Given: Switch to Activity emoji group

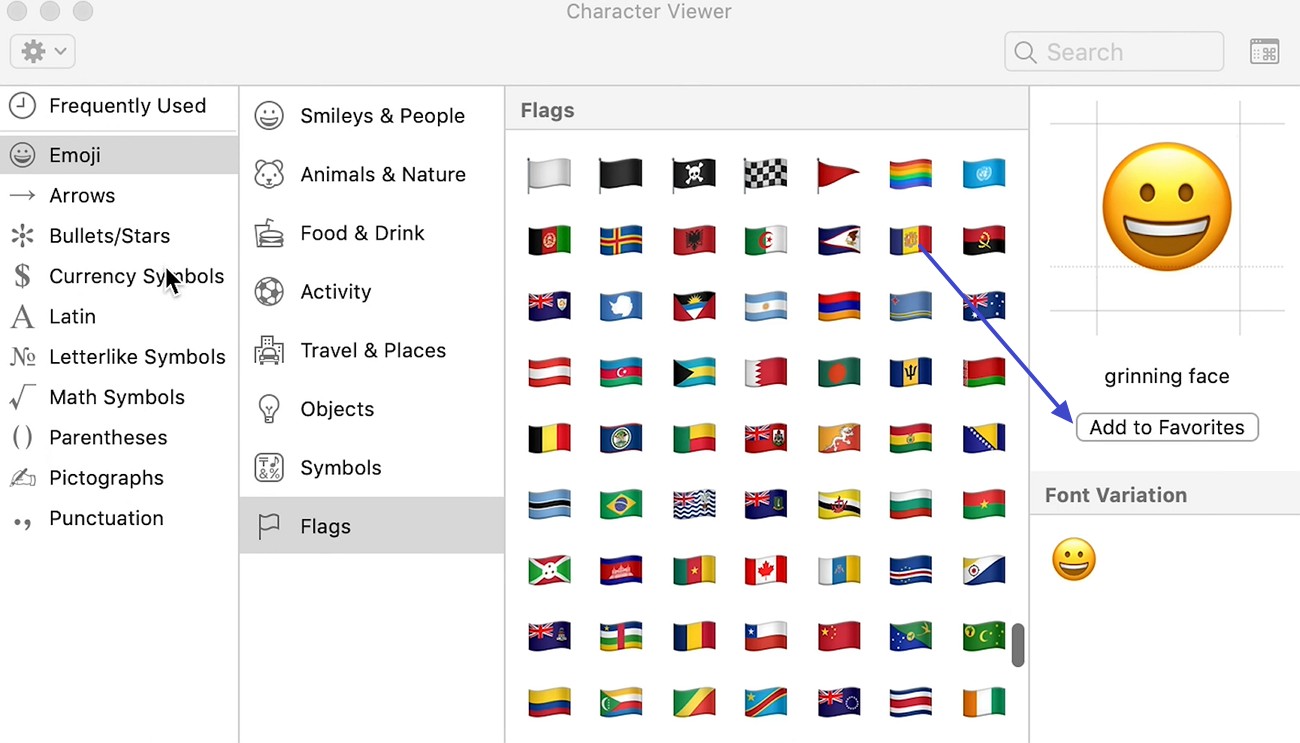Looking at the screenshot, I should [372, 292].
